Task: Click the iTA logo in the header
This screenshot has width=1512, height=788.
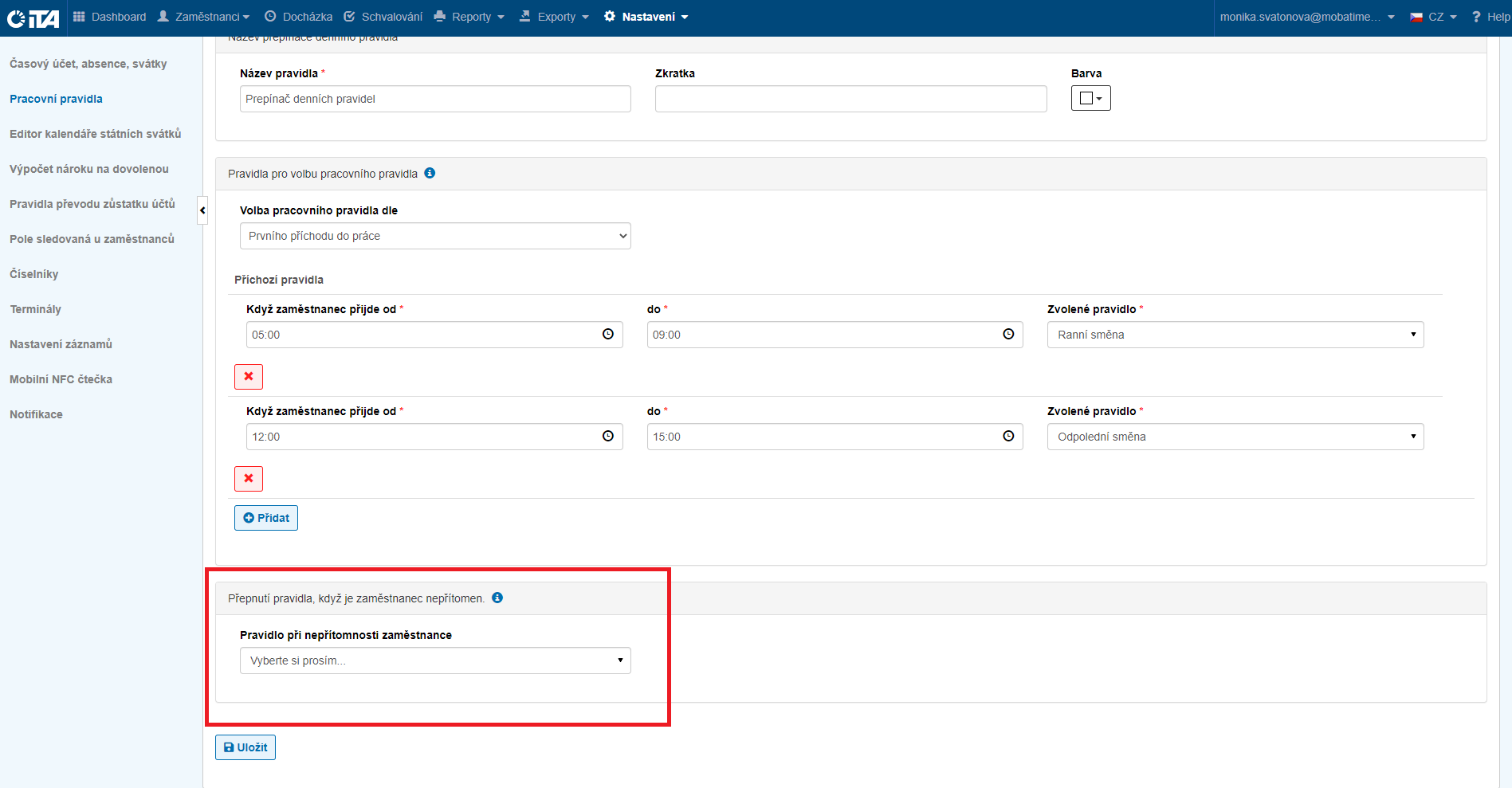Action: click(x=33, y=18)
